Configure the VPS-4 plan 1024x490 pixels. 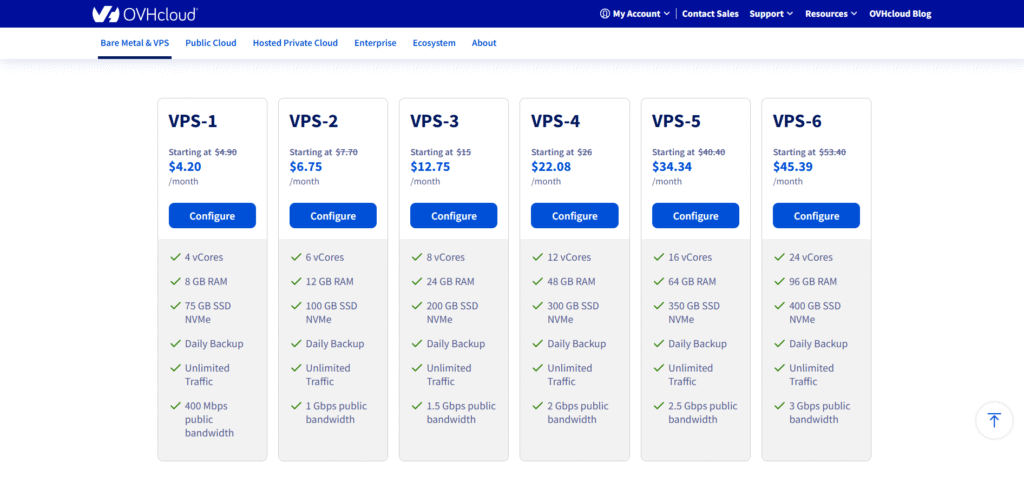(x=574, y=216)
